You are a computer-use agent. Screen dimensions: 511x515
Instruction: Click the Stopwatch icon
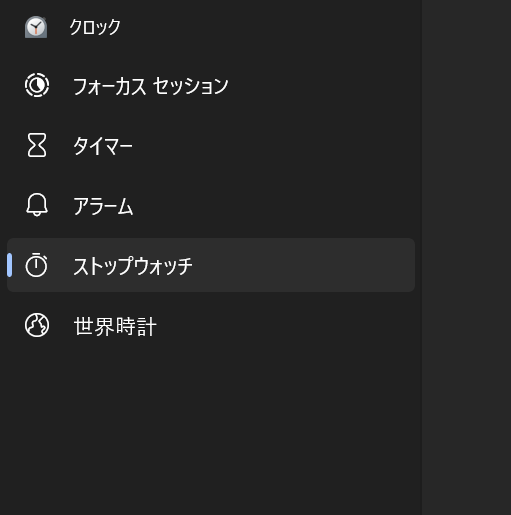[x=36, y=265]
